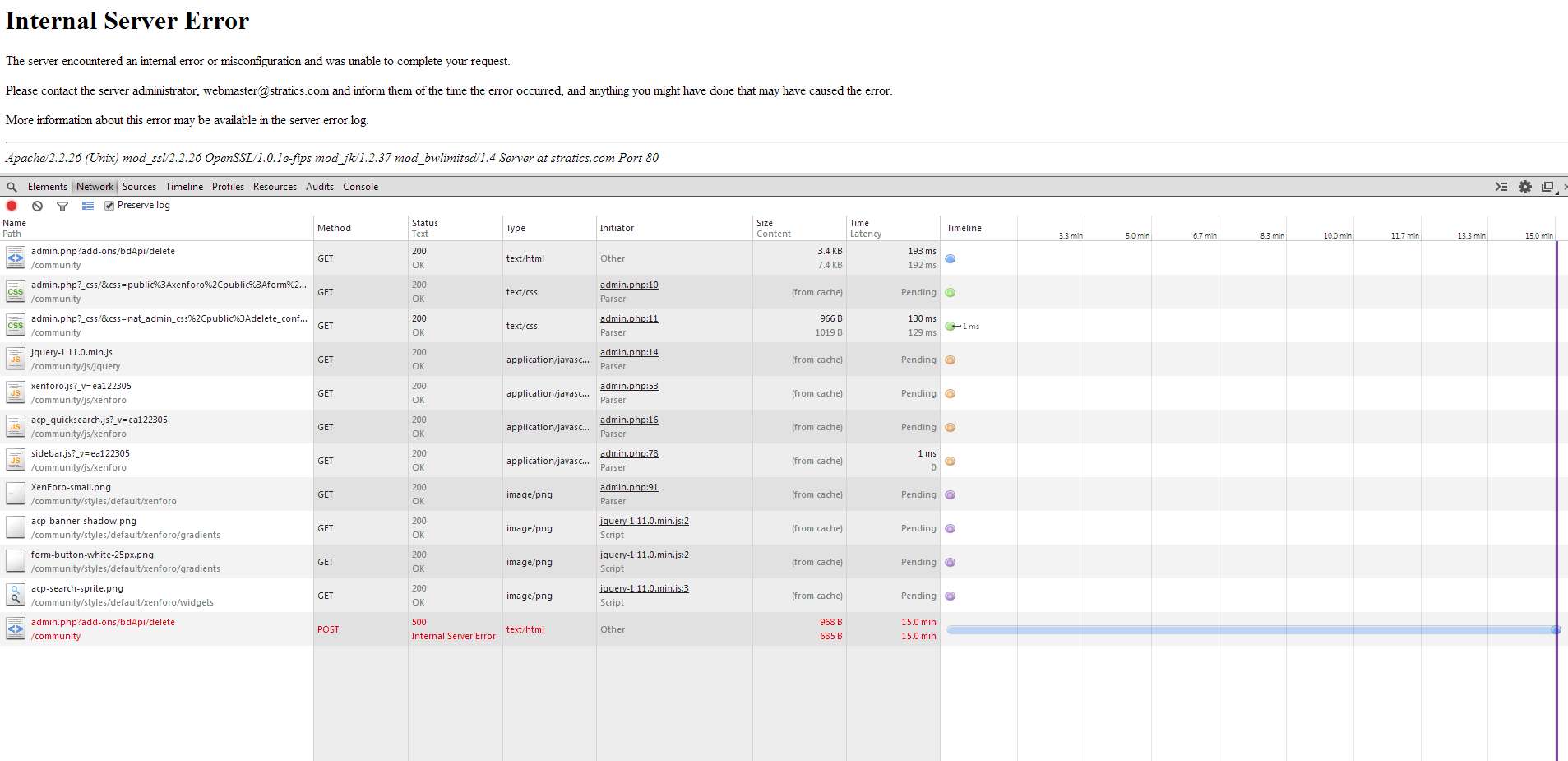Click the Timeline column header
The width and height of the screenshot is (1568, 761).
pos(964,228)
